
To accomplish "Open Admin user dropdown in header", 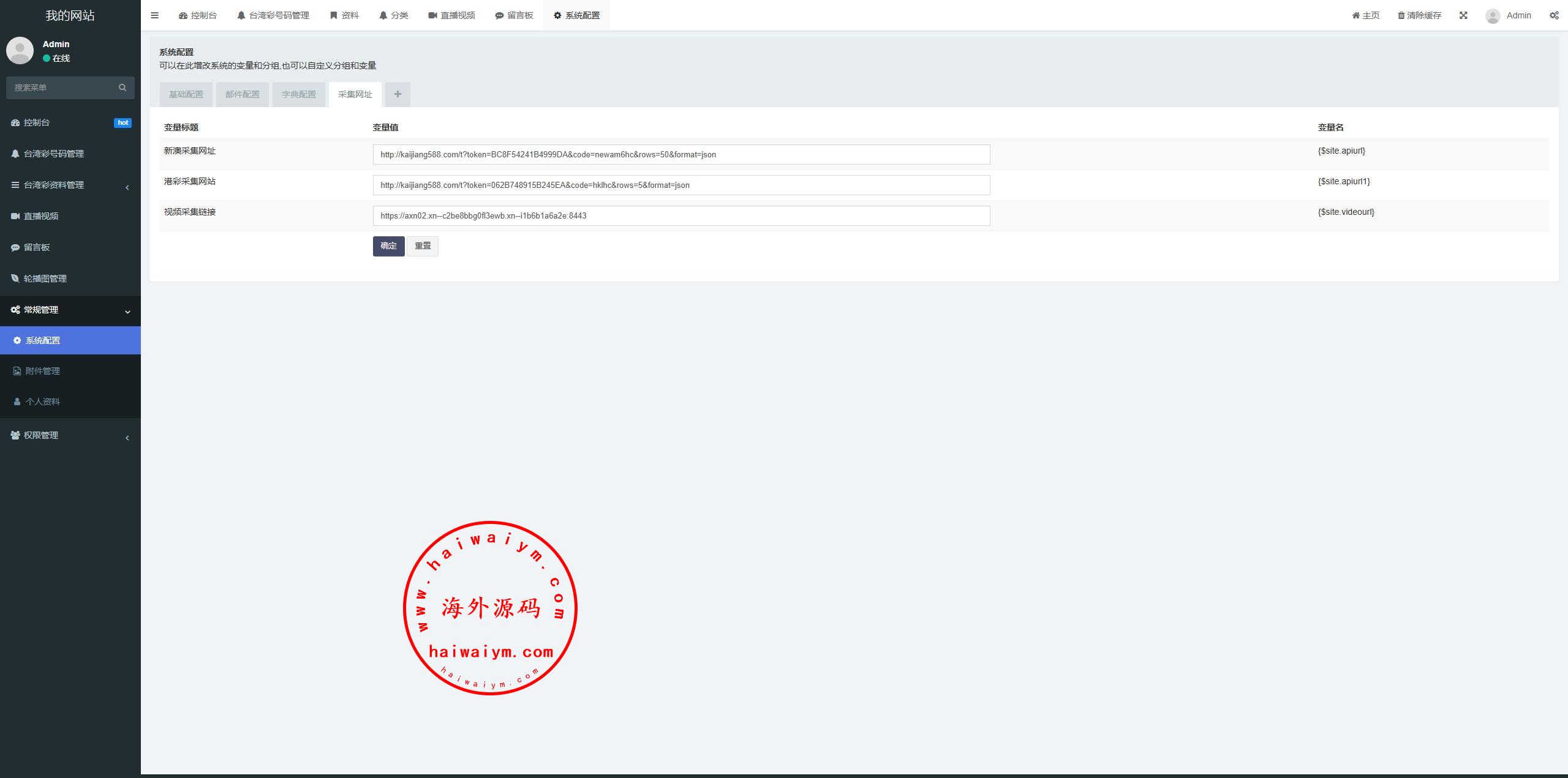I will click(x=1508, y=15).
